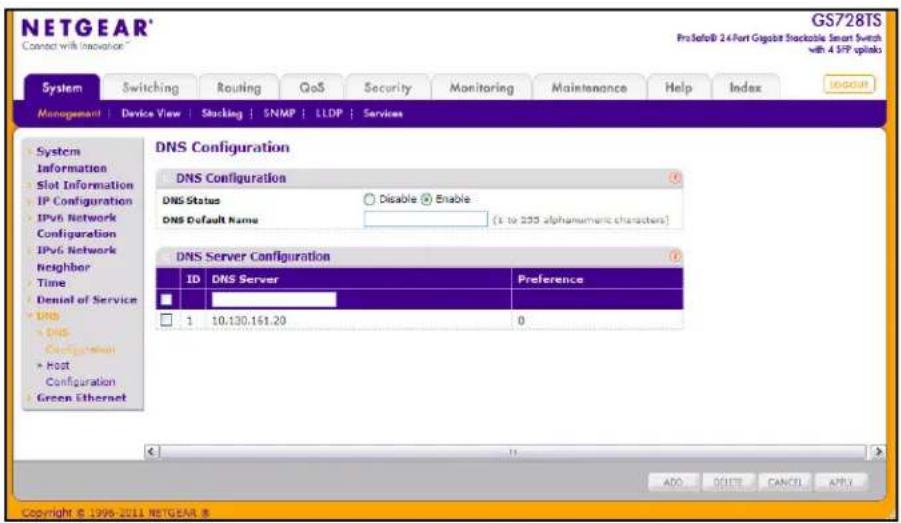Open the QoS tab
This screenshot has height=523, width=901.
pyautogui.click(x=312, y=87)
